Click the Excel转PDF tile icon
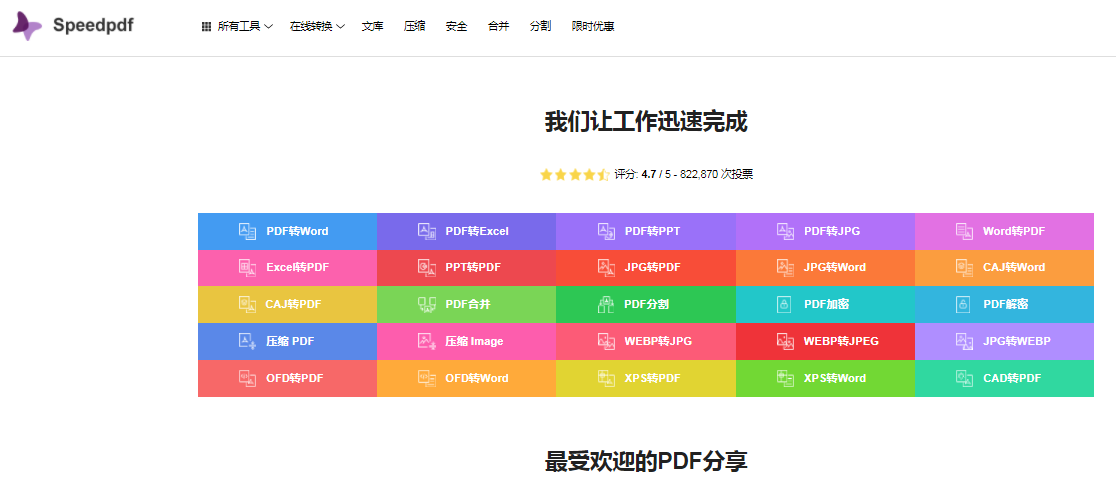Viewport: 1116px width, 484px height. point(247,268)
